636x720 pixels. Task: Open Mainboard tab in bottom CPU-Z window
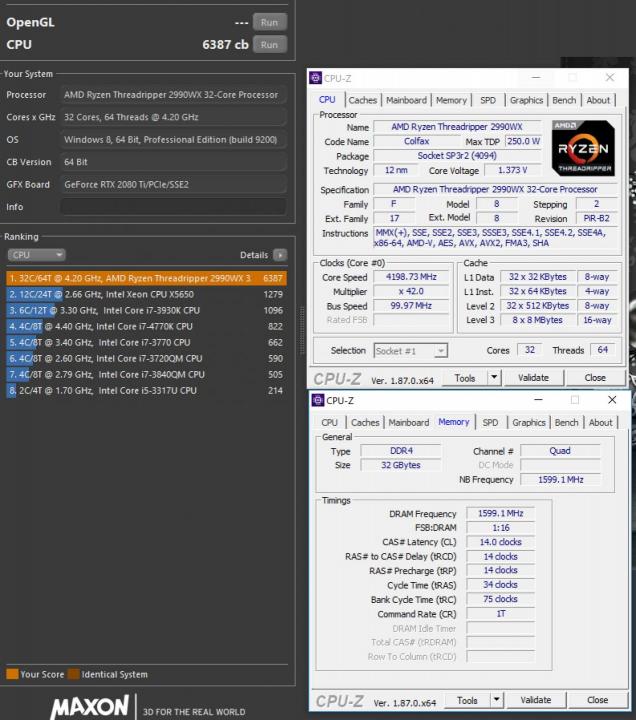click(408, 422)
